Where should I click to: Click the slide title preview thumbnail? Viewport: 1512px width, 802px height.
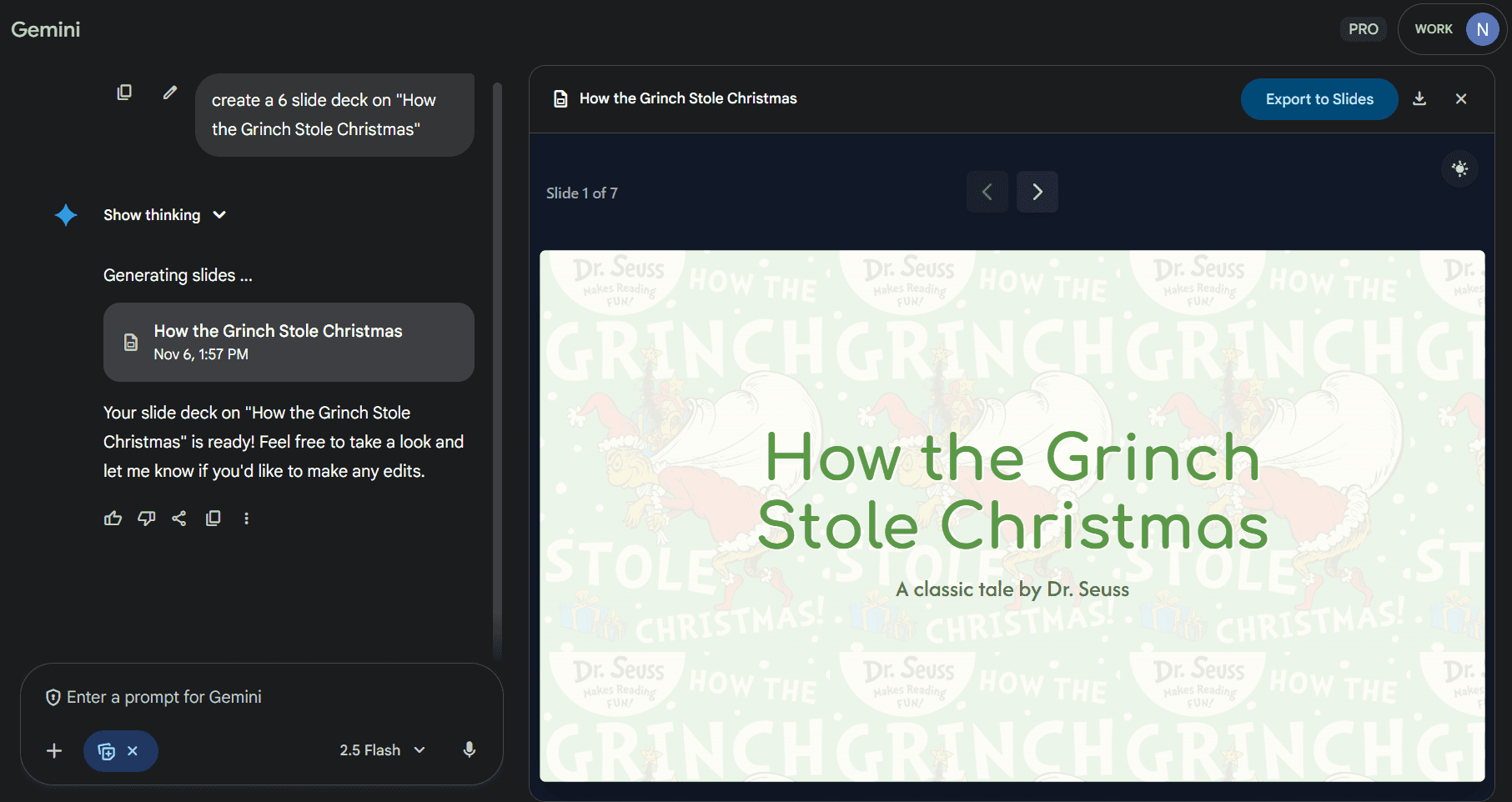(x=1012, y=516)
